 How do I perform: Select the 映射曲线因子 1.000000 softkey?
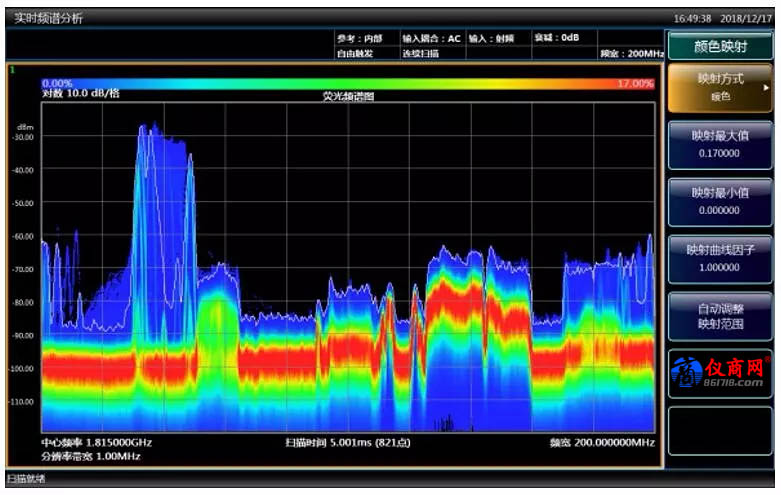[x=720, y=258]
